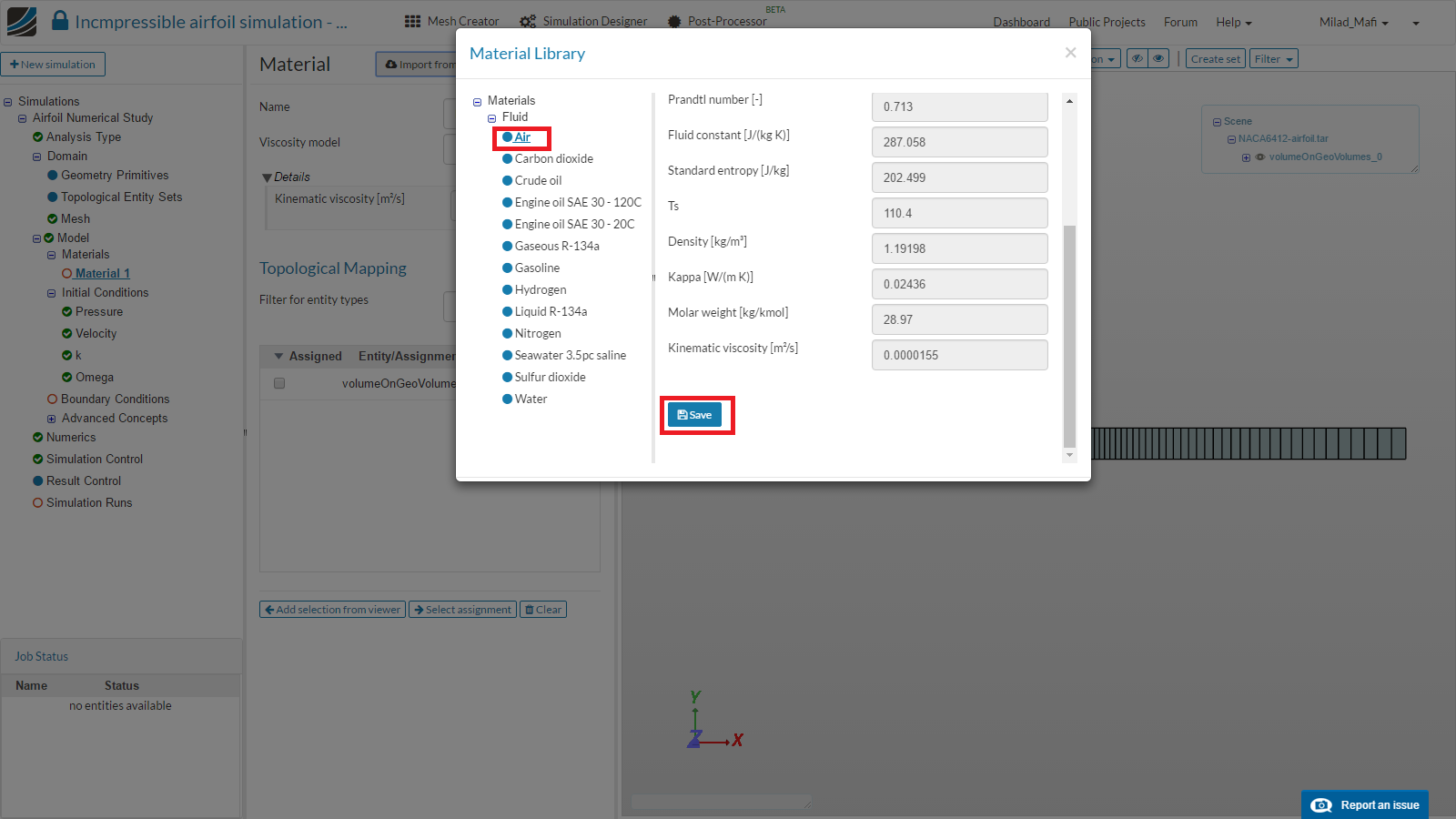The width and height of the screenshot is (1456, 819).
Task: Click the Topological Entity Sets status dot
Action: (x=53, y=197)
